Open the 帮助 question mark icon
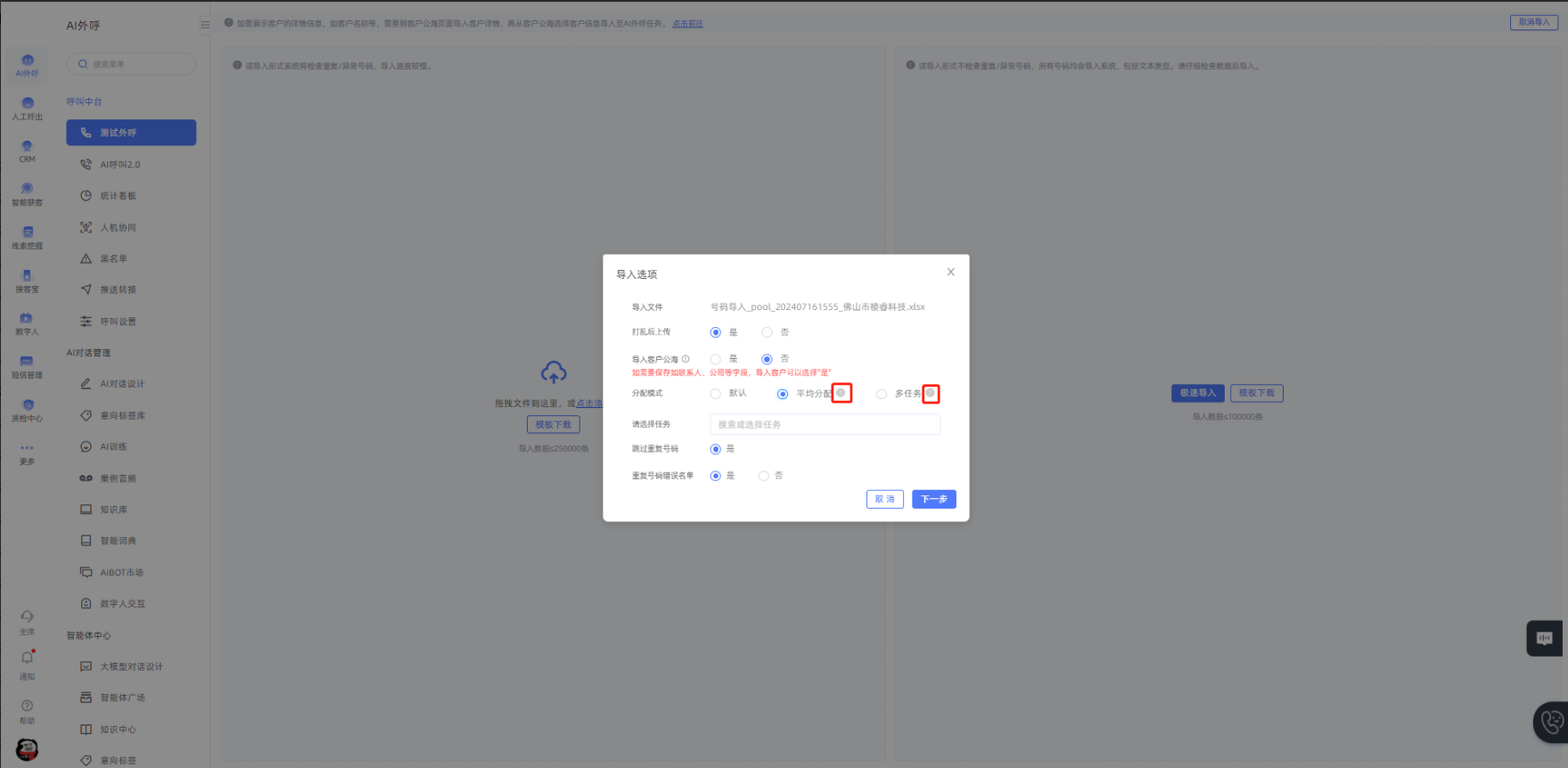The image size is (1568, 768). pos(28,707)
